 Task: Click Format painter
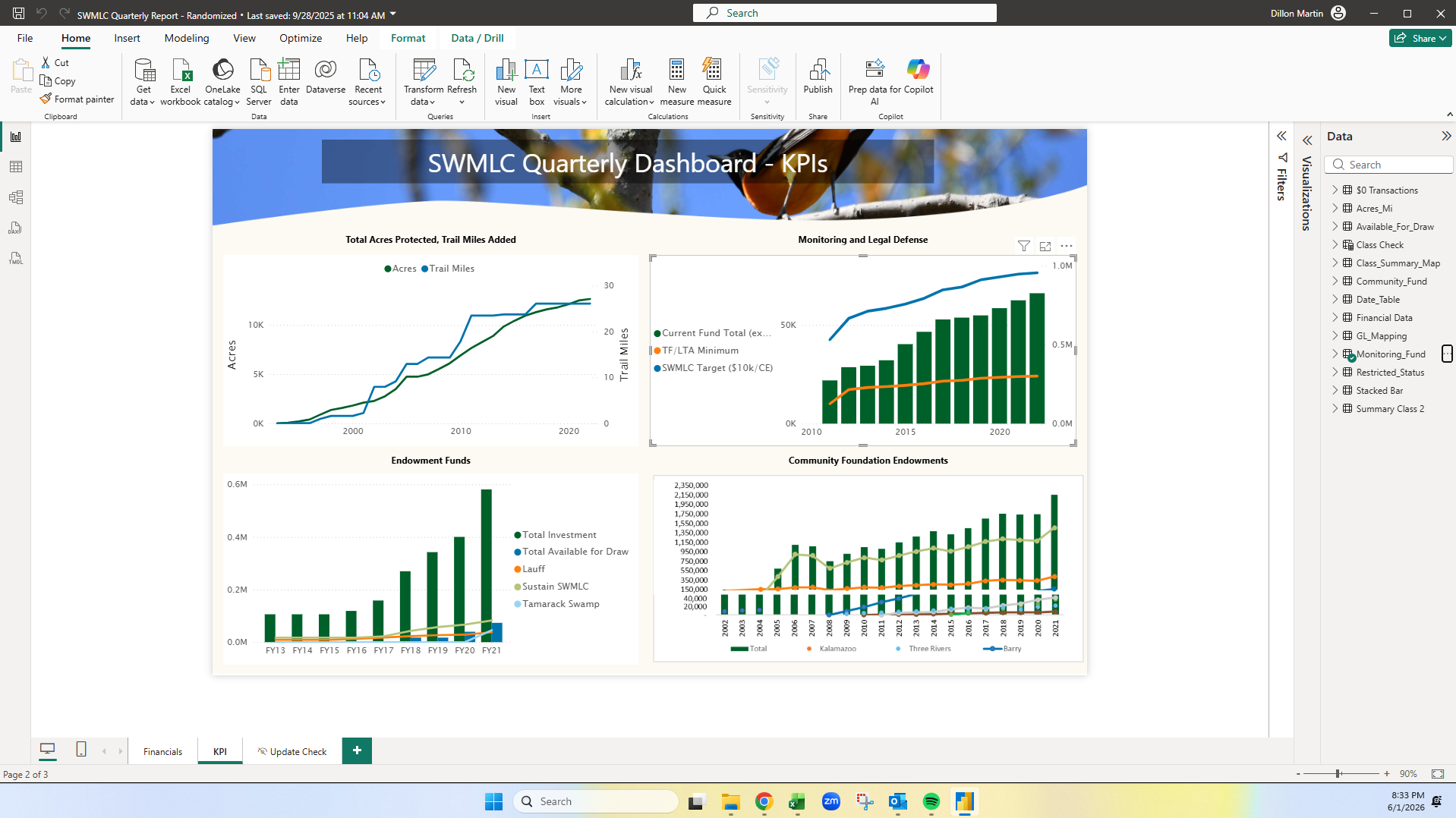point(77,99)
